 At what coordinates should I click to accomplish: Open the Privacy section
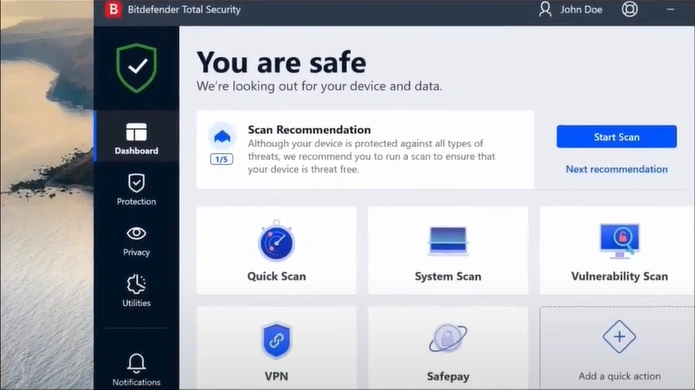tap(137, 241)
